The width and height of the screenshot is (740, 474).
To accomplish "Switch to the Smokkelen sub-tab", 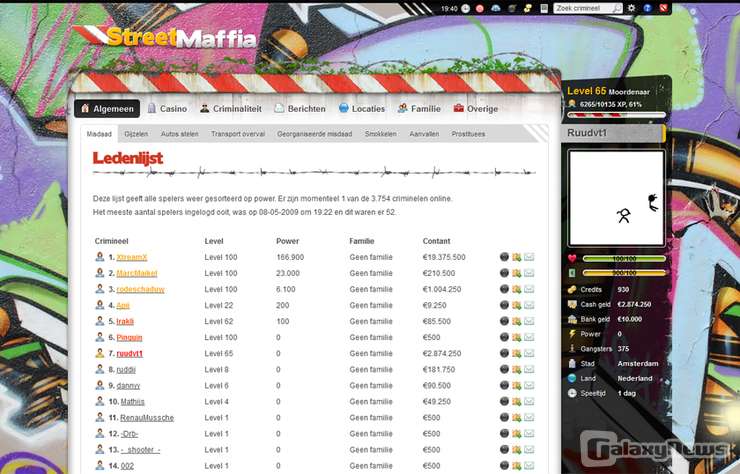I will [x=380, y=134].
